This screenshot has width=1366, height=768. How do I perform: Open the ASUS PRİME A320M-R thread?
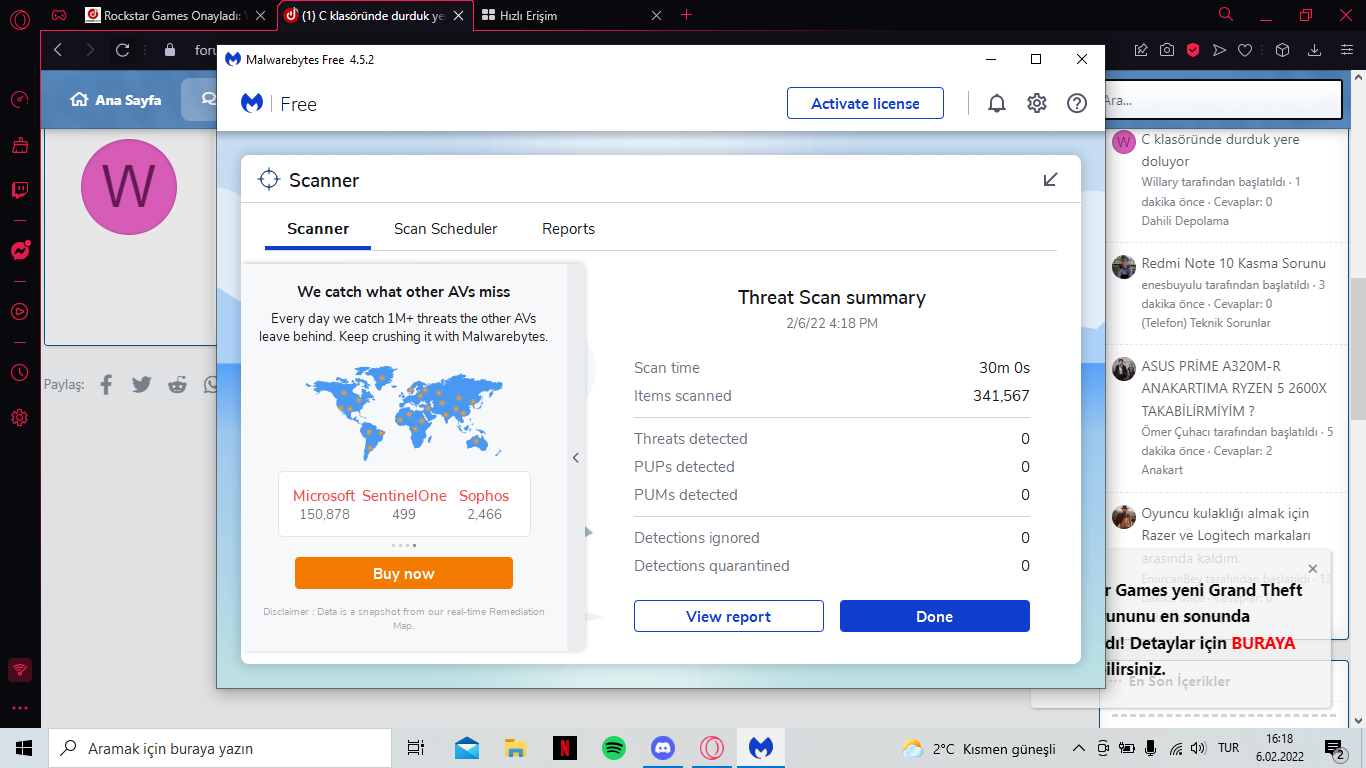click(x=1234, y=388)
